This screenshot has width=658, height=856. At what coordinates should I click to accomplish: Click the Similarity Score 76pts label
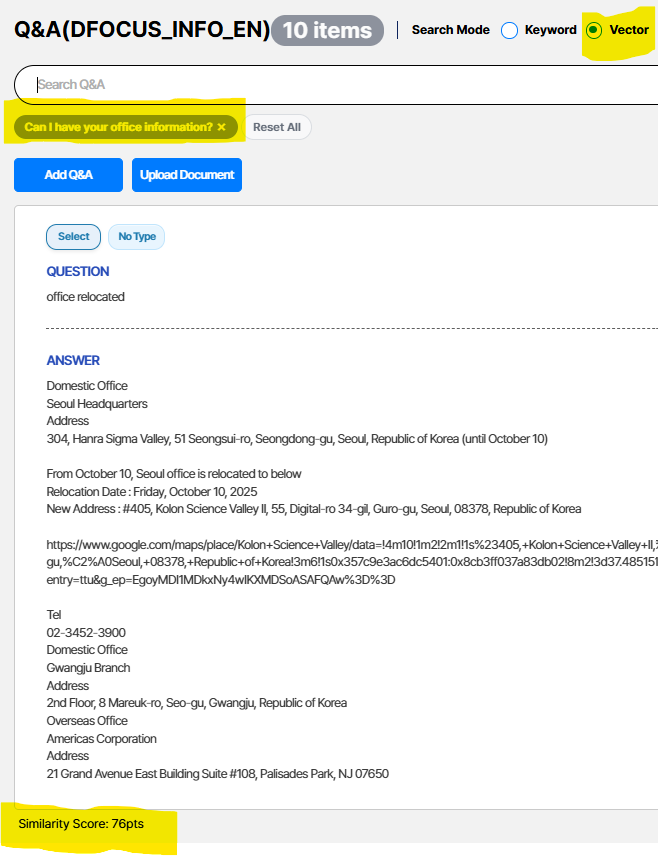tap(89, 823)
